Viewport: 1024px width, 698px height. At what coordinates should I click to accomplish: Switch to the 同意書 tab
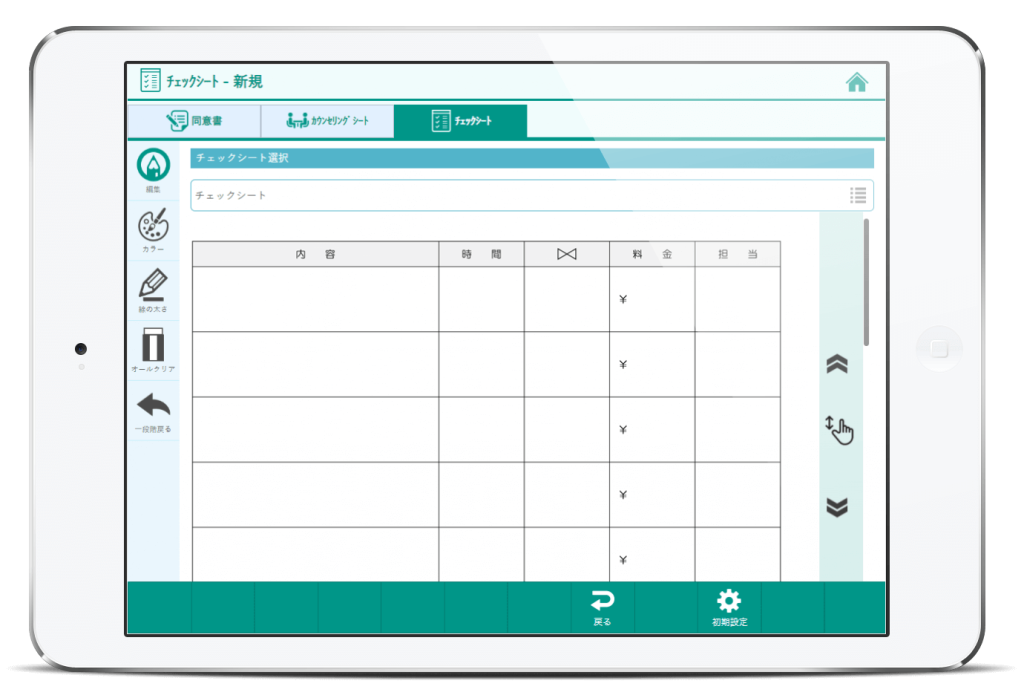pyautogui.click(x=194, y=121)
